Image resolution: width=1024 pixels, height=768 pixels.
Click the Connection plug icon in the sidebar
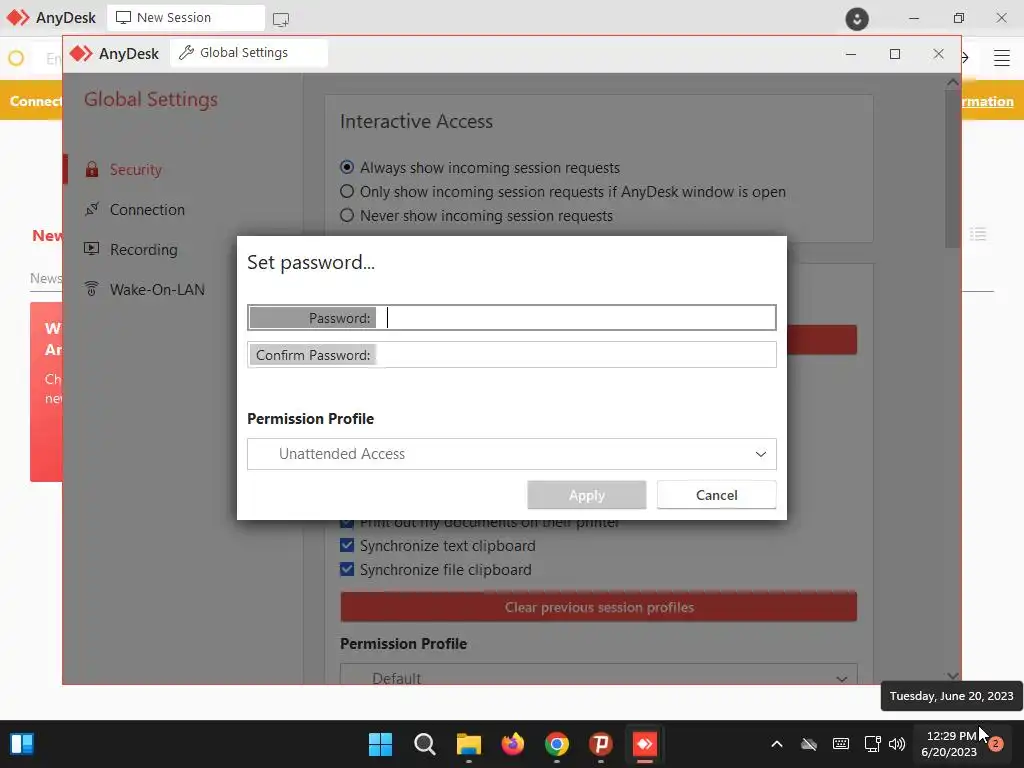point(92,210)
